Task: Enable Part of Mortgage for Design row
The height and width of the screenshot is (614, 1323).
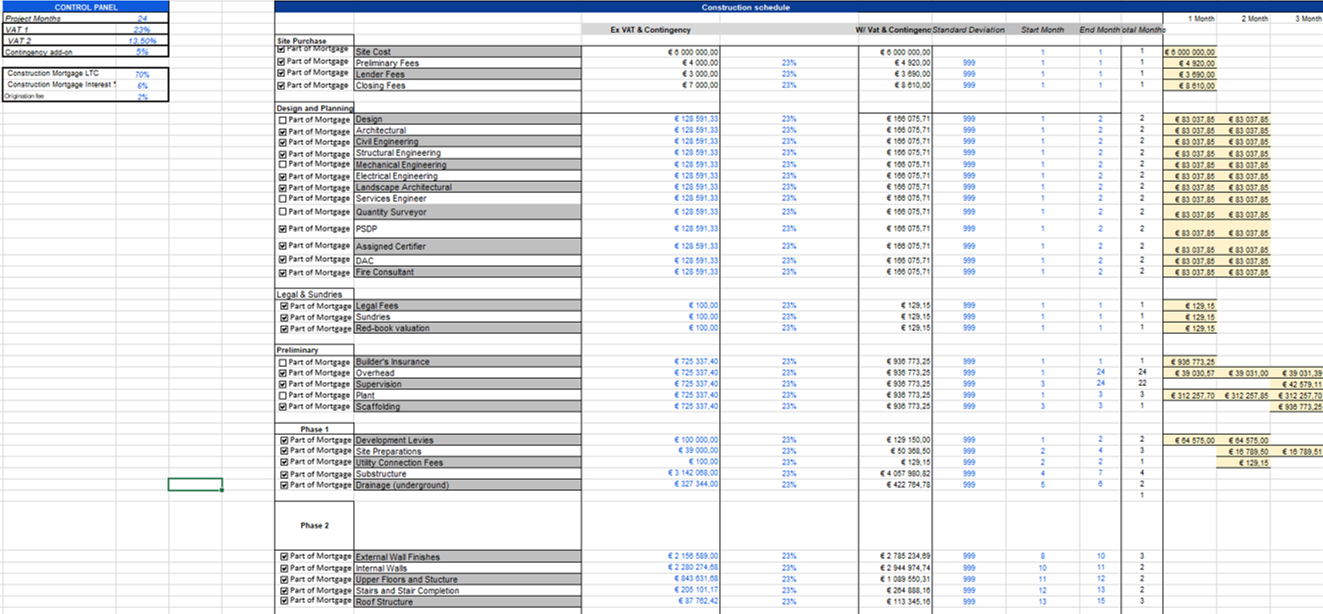Action: tap(283, 120)
